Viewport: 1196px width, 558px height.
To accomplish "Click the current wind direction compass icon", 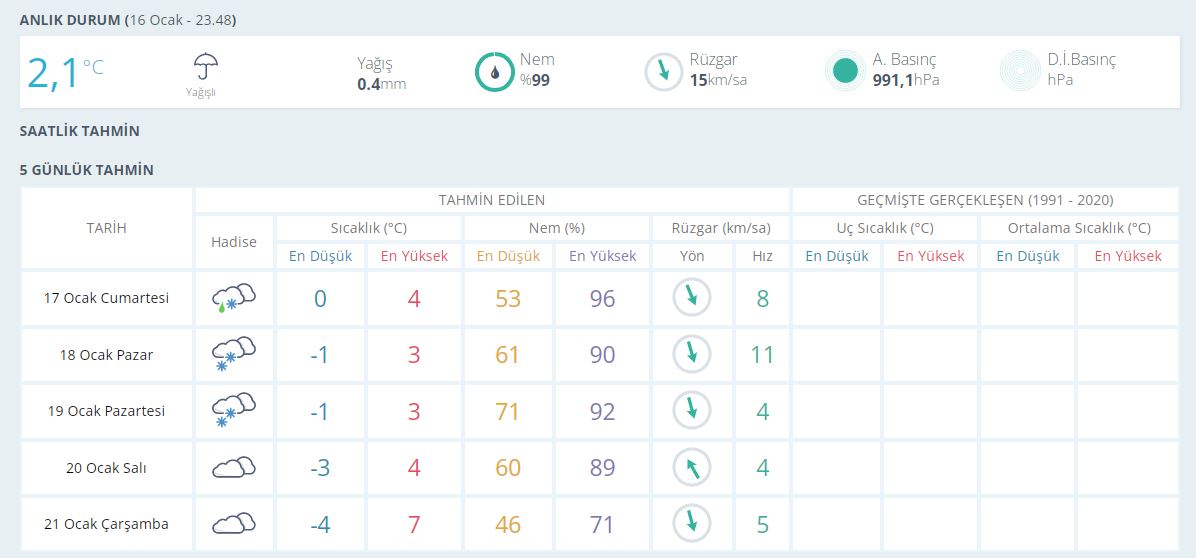I will [x=663, y=71].
